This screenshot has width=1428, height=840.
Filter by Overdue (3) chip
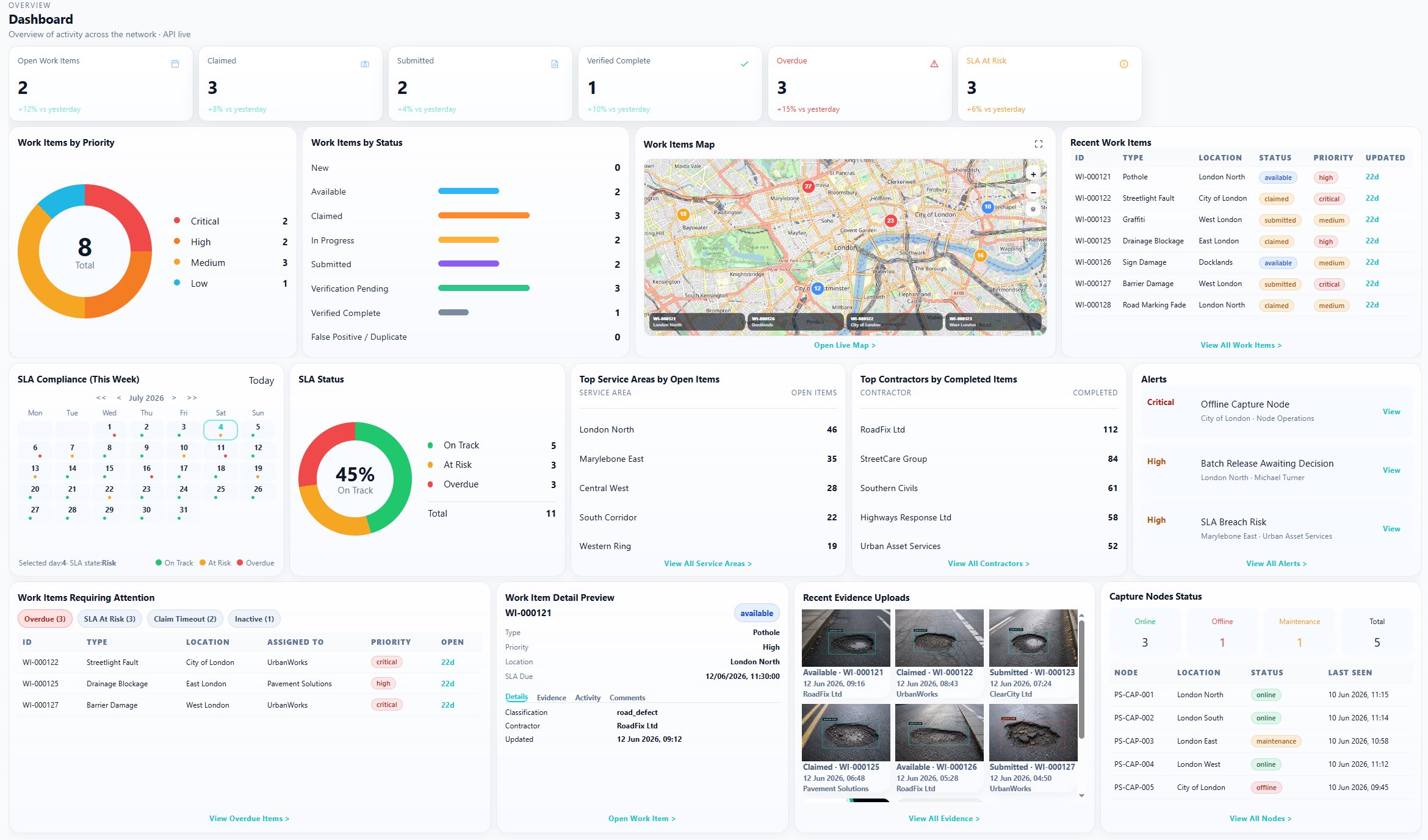point(45,619)
